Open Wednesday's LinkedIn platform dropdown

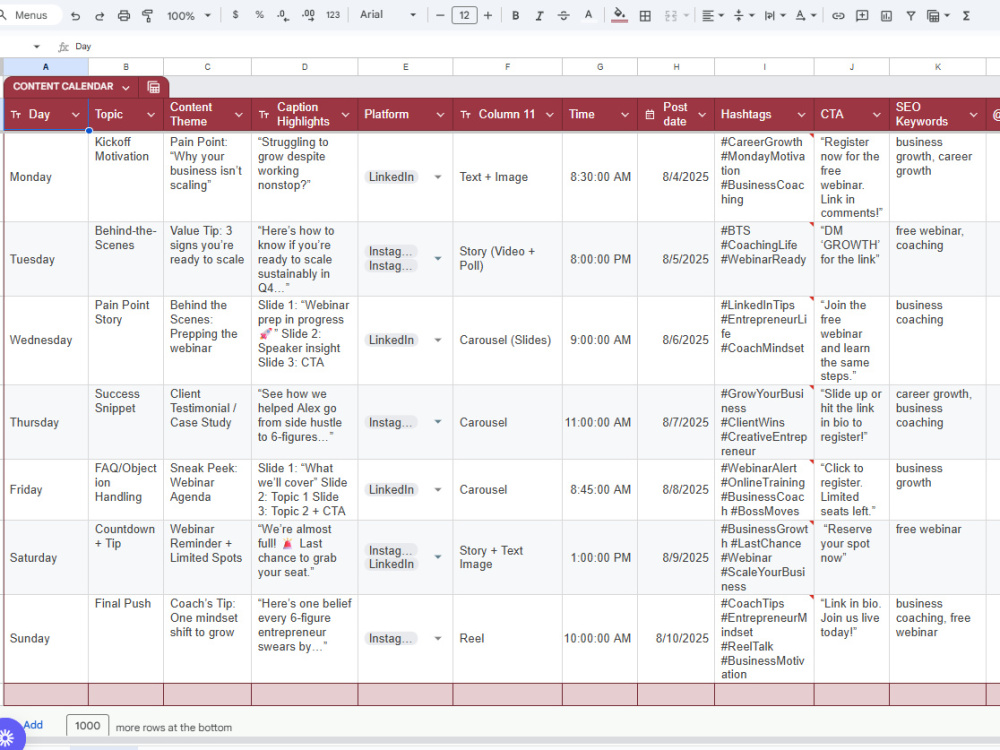(438, 340)
